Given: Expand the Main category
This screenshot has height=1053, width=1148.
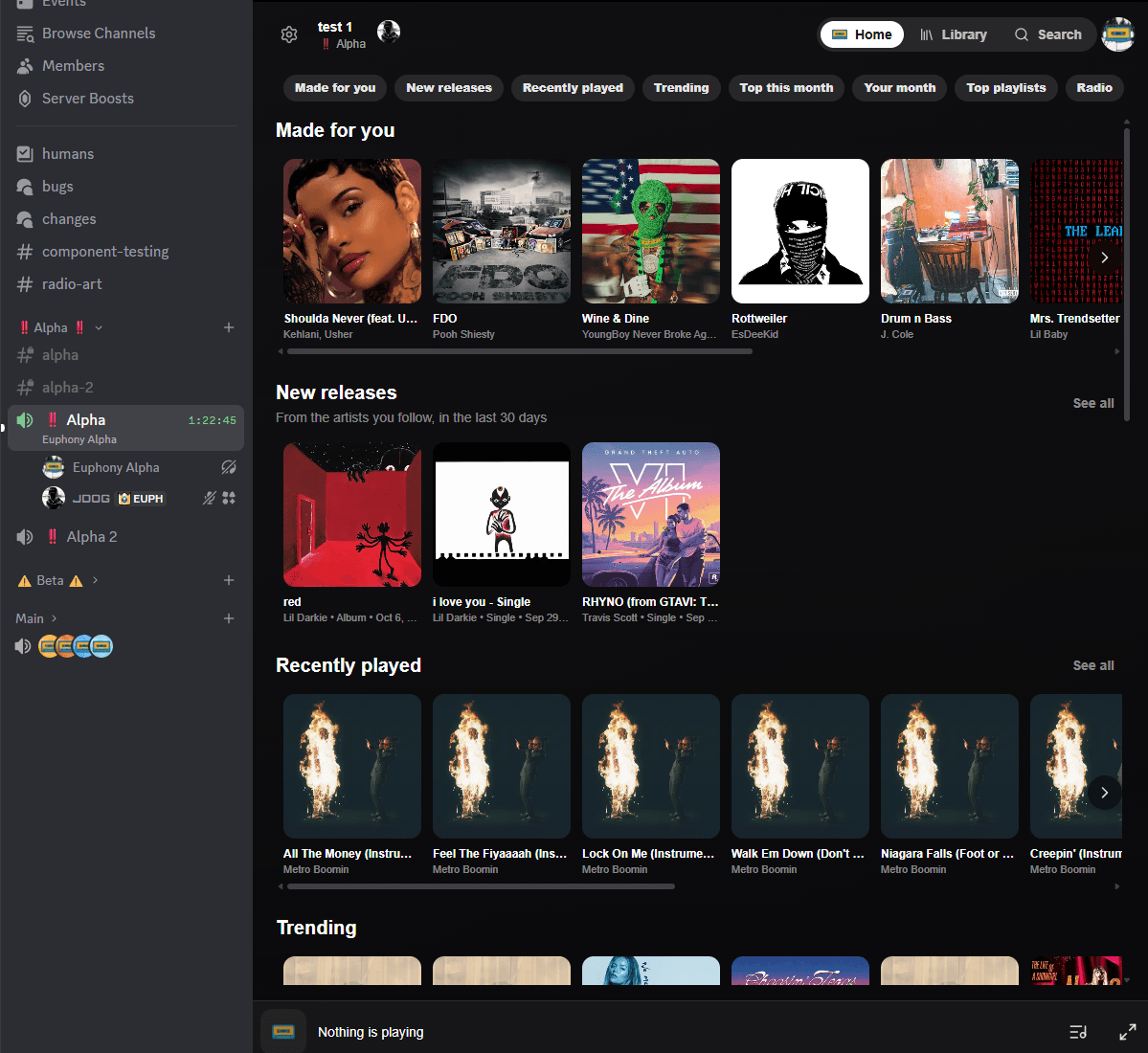Looking at the screenshot, I should click(36, 618).
